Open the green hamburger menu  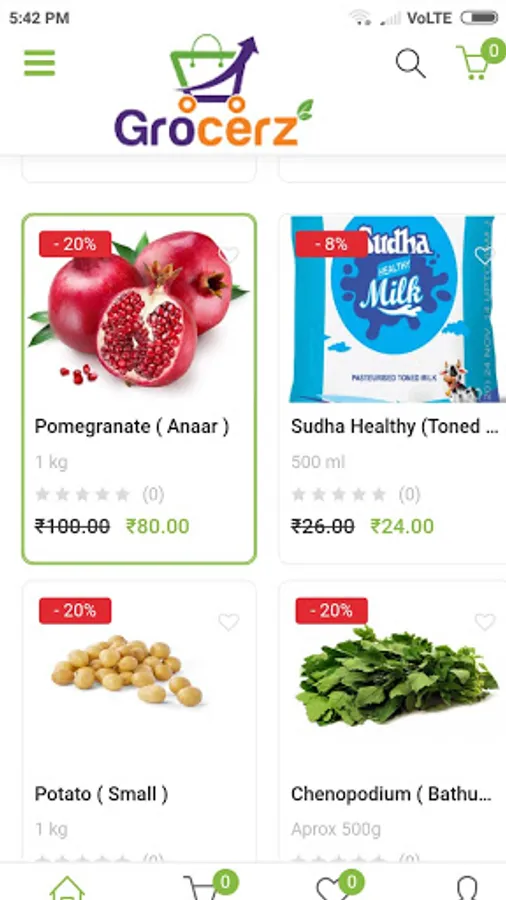pyautogui.click(x=40, y=63)
